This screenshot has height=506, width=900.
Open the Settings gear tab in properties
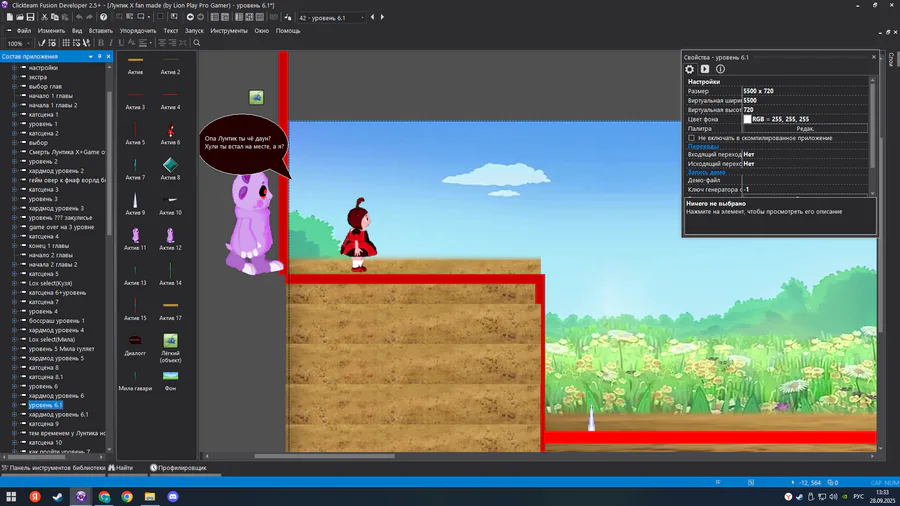689,69
